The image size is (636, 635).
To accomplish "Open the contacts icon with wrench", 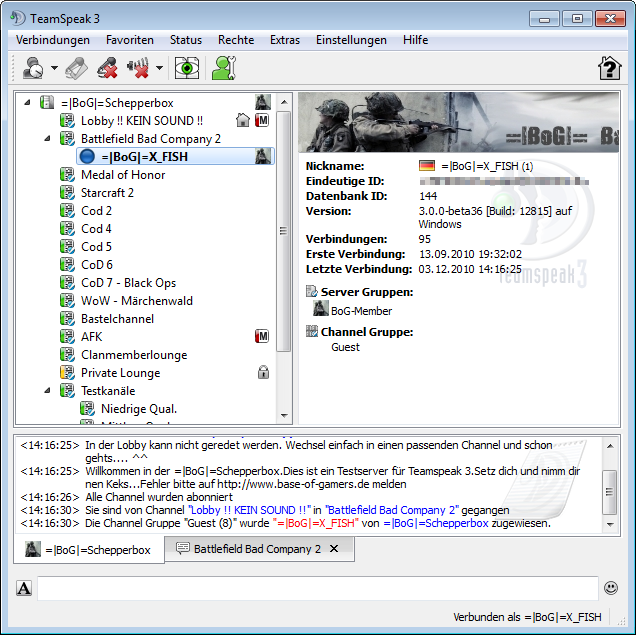I will tap(223, 68).
